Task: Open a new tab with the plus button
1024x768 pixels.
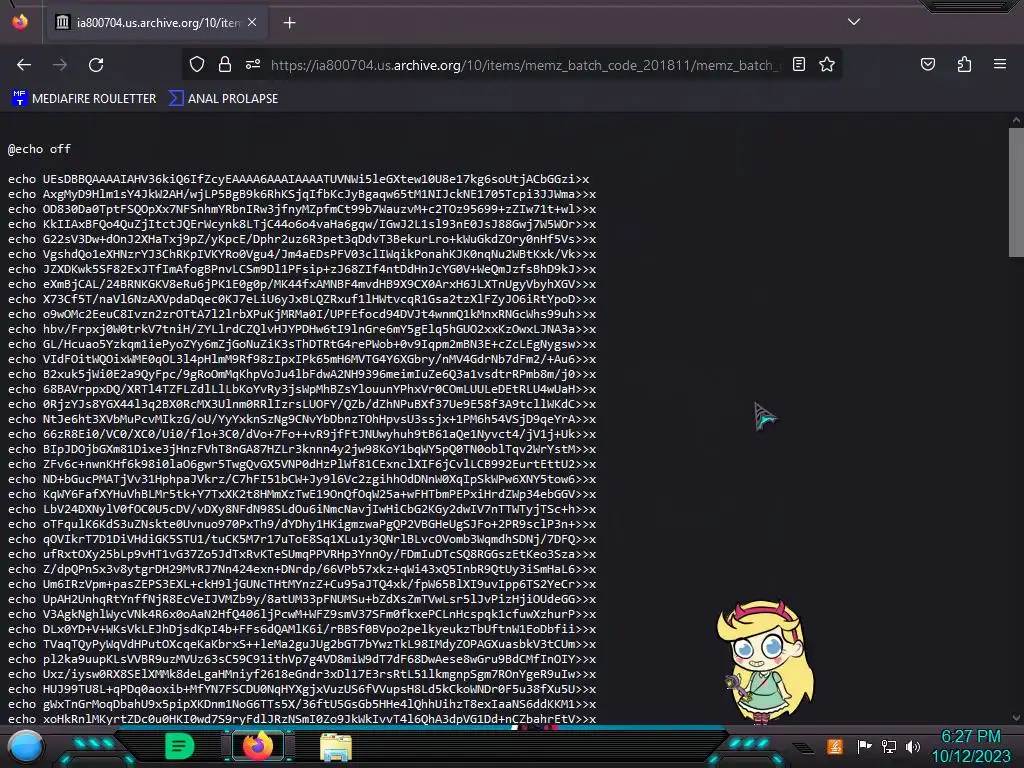Action: [289, 23]
